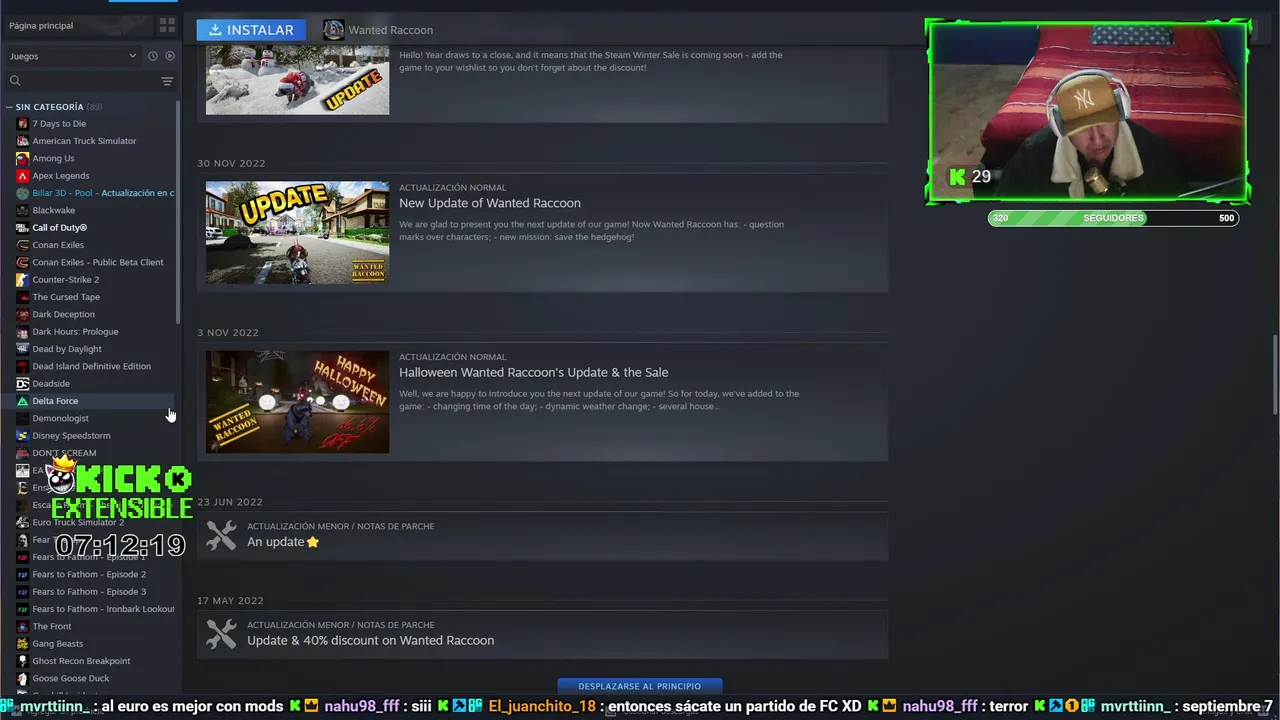Click the Wanted Raccoon title in header
This screenshot has height=720, width=1280.
(x=390, y=30)
